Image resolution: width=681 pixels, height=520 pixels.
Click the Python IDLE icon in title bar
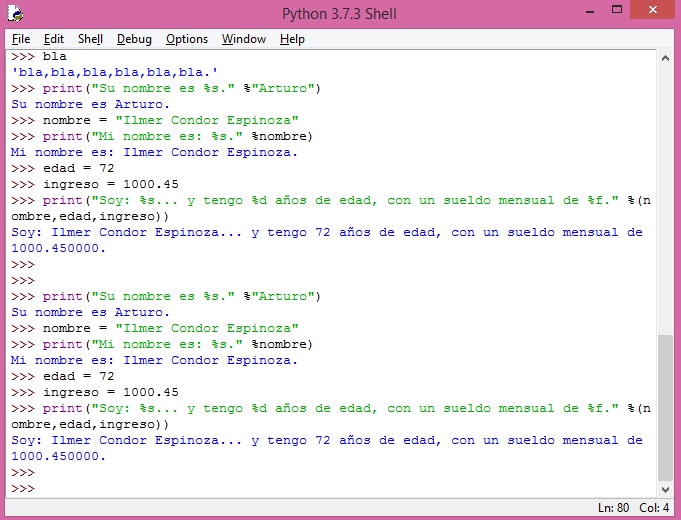point(15,13)
